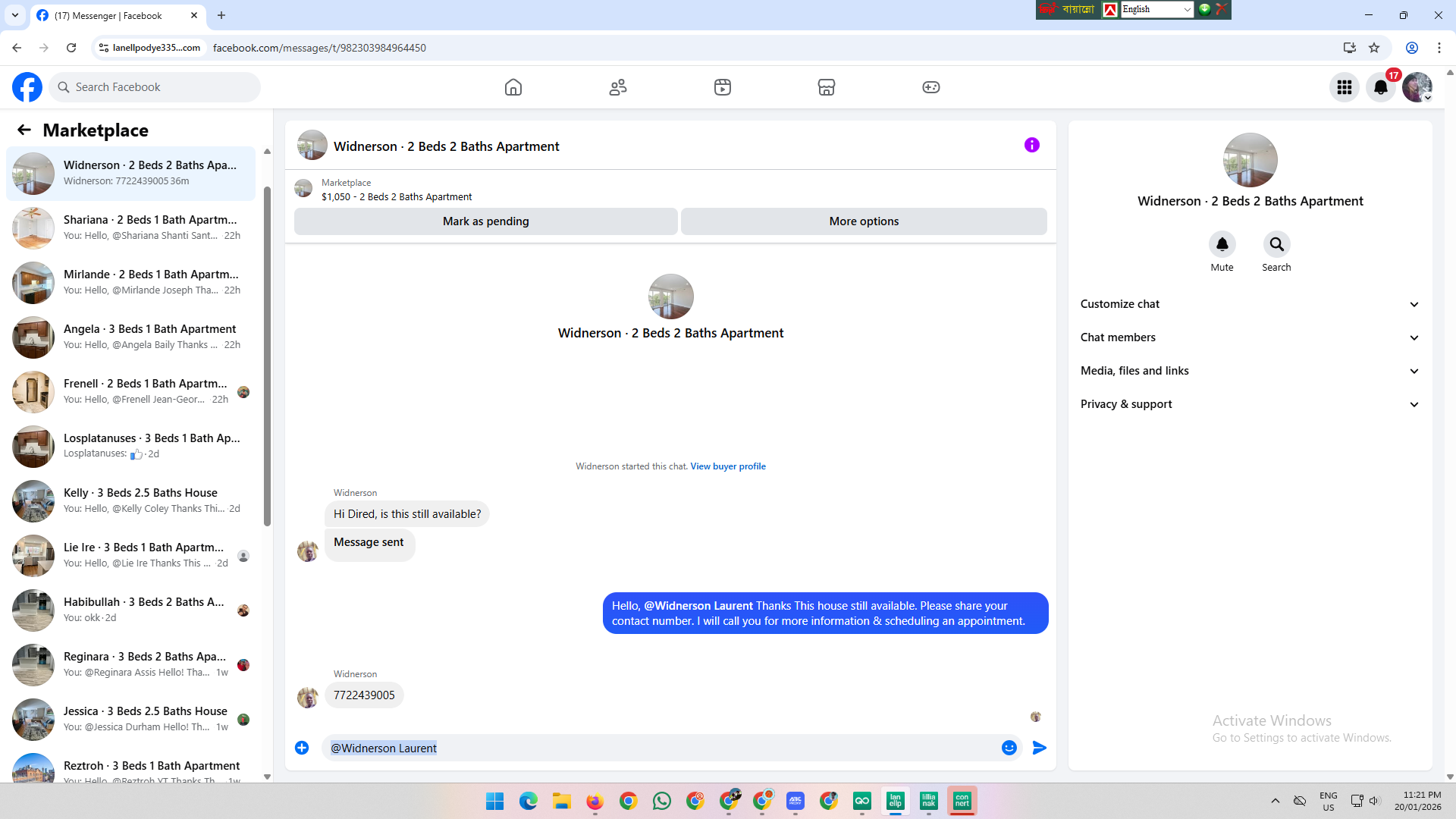Screen dimensions: 1456x819
Task: Open the Gaming controller icon
Action: pos(931,87)
